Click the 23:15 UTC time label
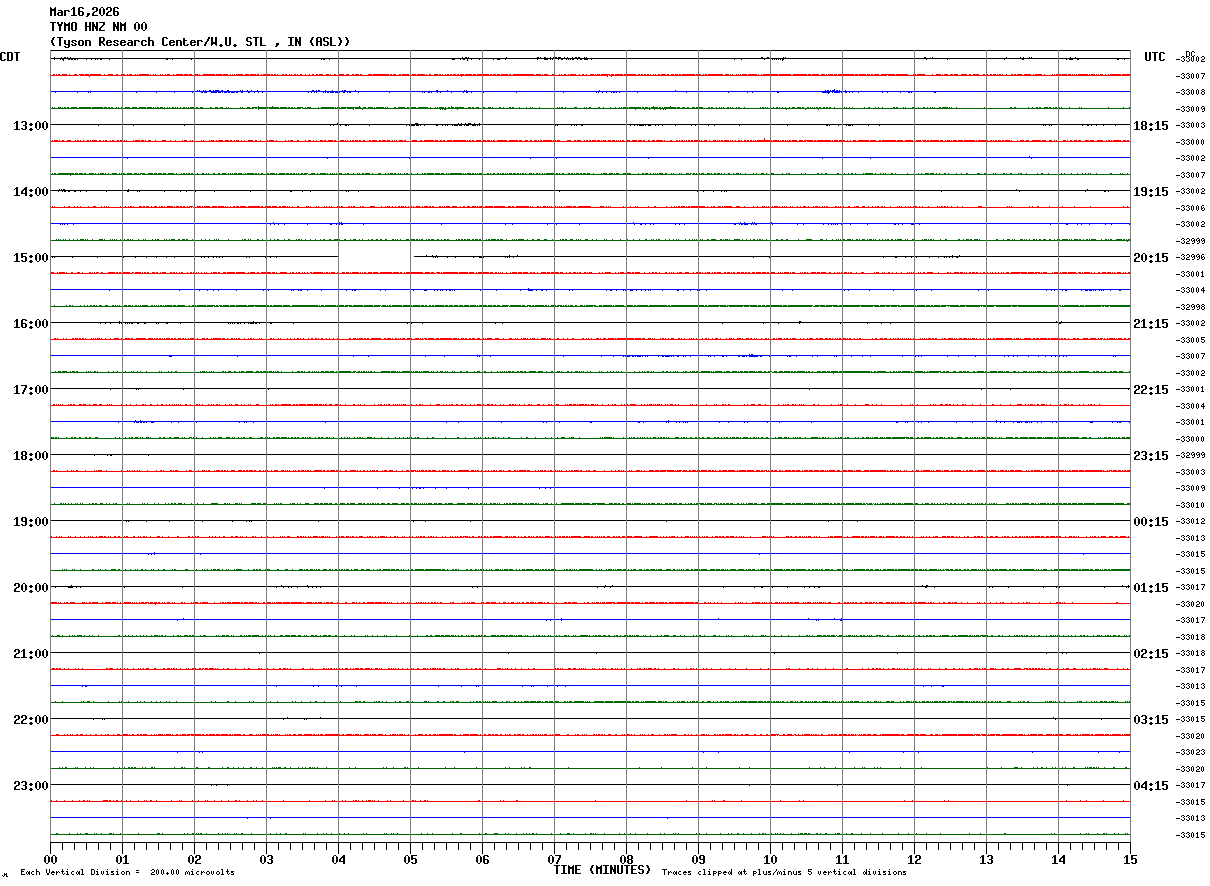The image size is (1210, 886). point(1150,456)
